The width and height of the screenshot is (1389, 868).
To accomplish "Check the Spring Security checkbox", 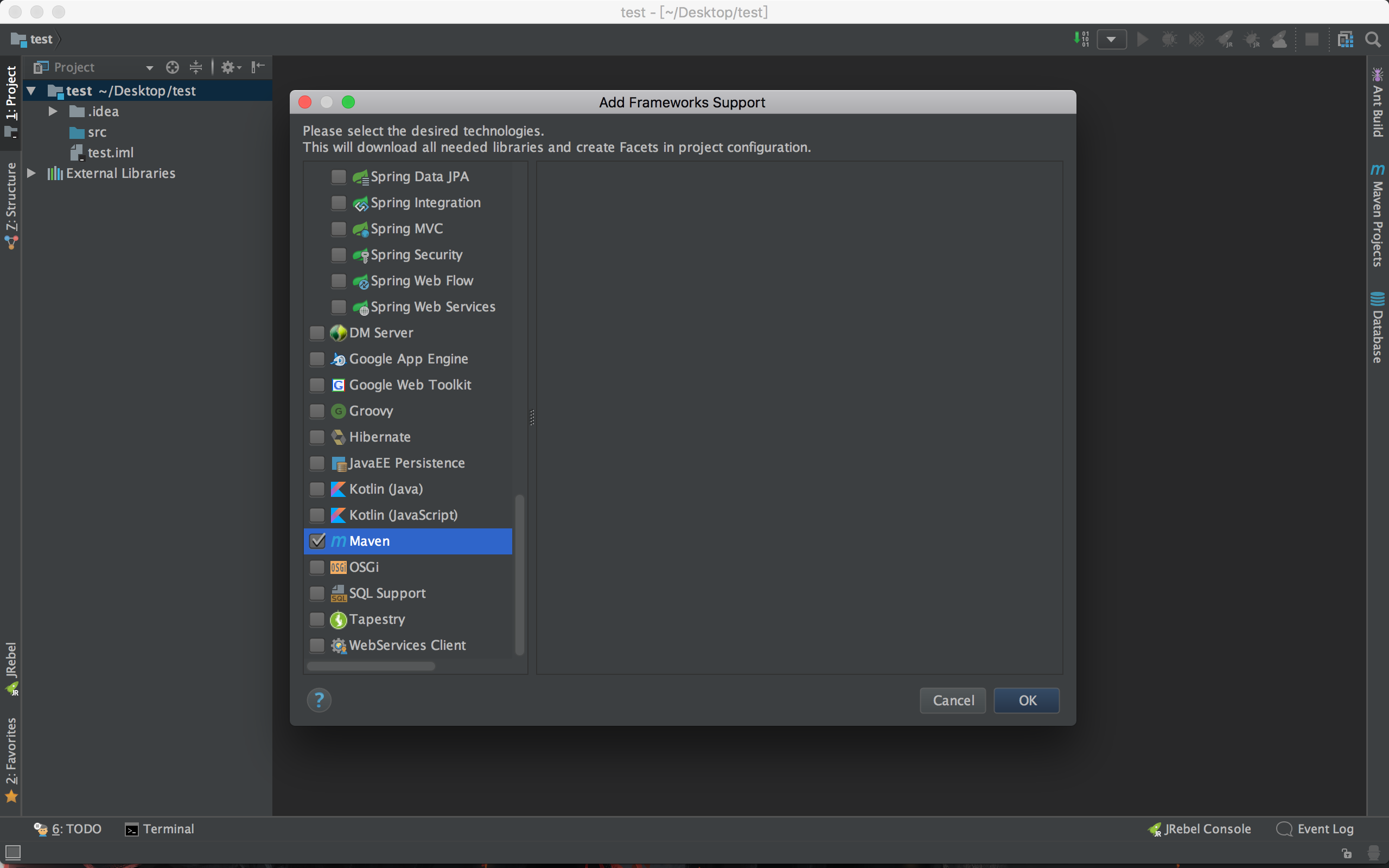I will [339, 254].
